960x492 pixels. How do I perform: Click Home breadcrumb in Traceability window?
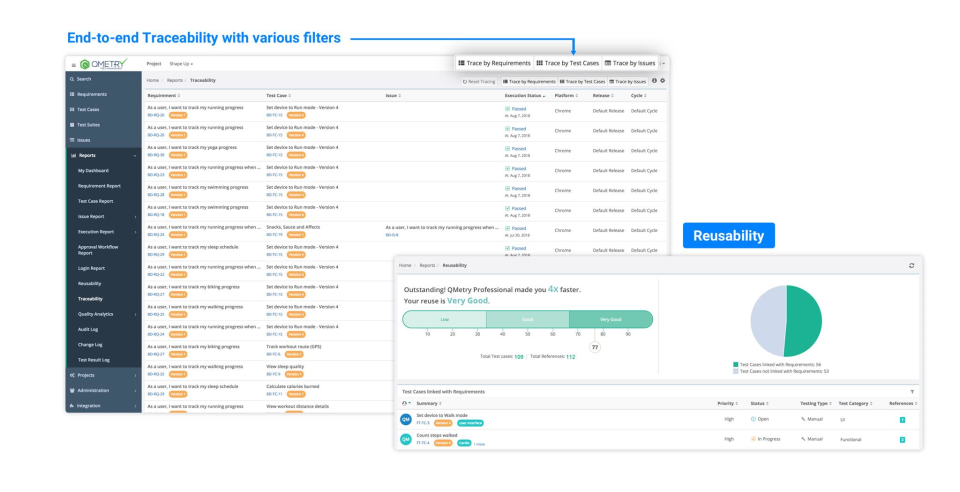coord(152,80)
